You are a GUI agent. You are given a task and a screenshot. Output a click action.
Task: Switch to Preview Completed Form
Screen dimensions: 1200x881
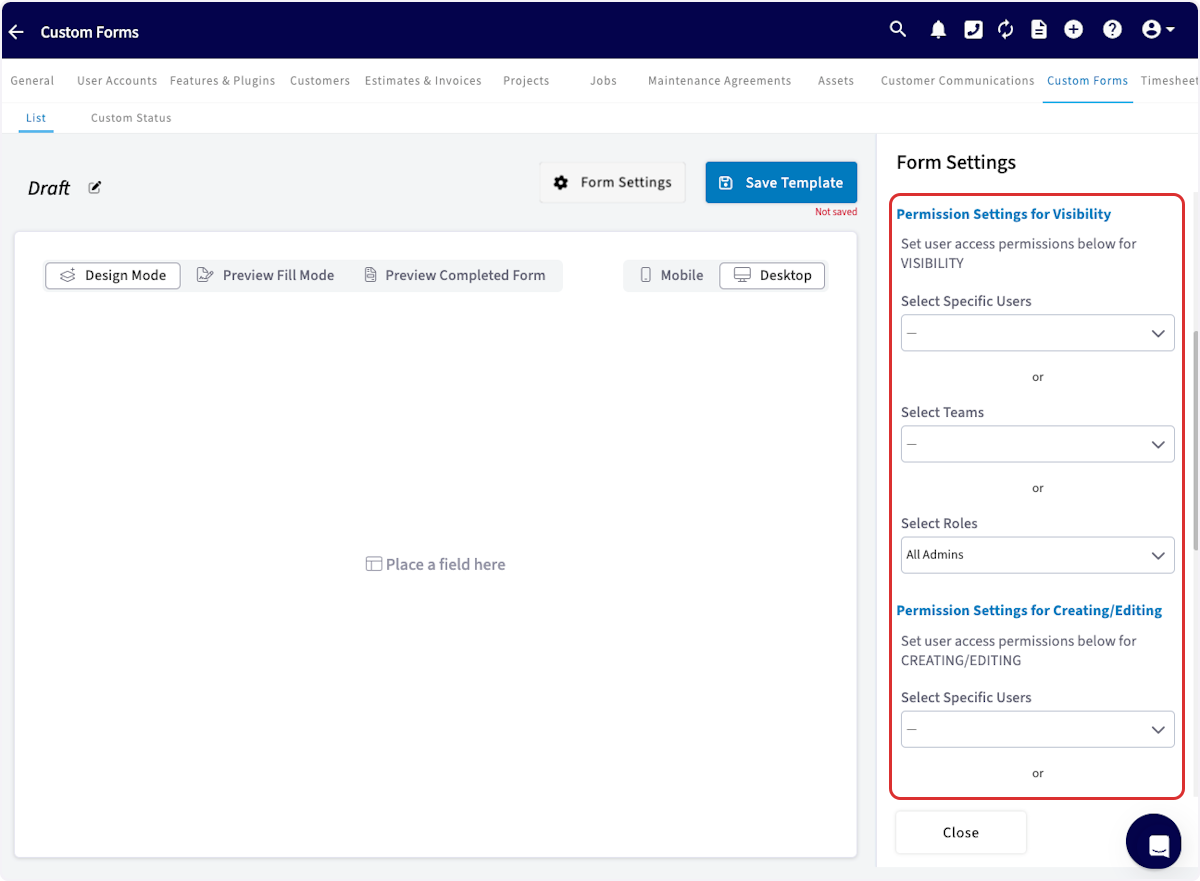click(455, 275)
